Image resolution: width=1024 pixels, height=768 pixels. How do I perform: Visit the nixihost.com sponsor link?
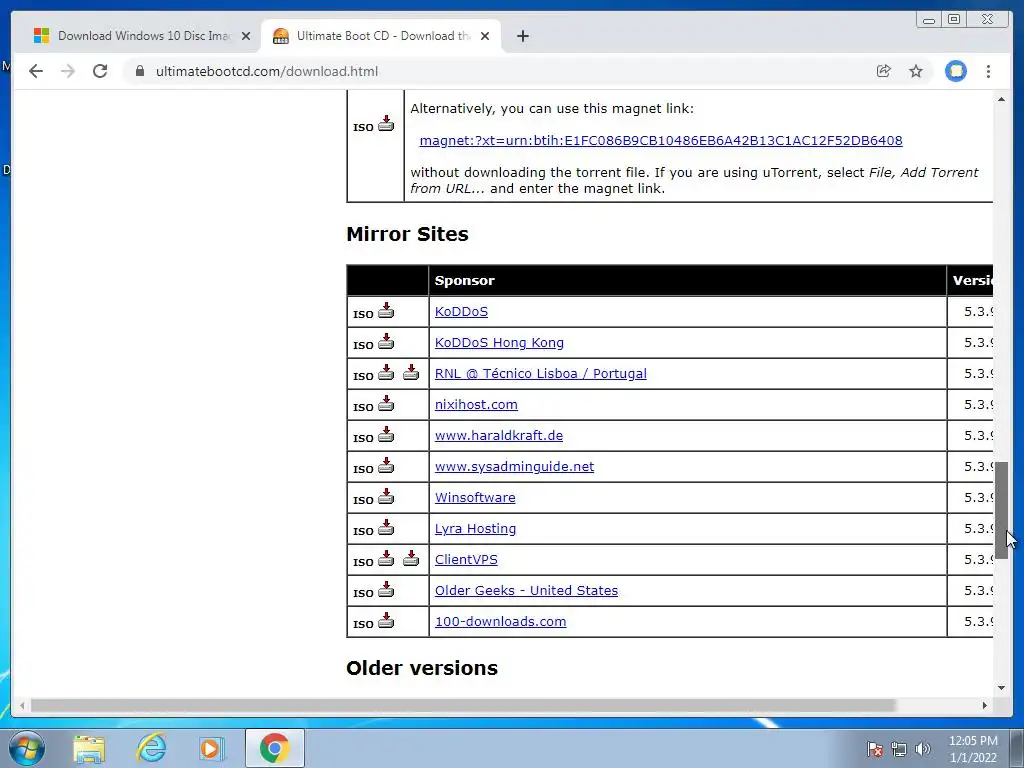point(476,404)
